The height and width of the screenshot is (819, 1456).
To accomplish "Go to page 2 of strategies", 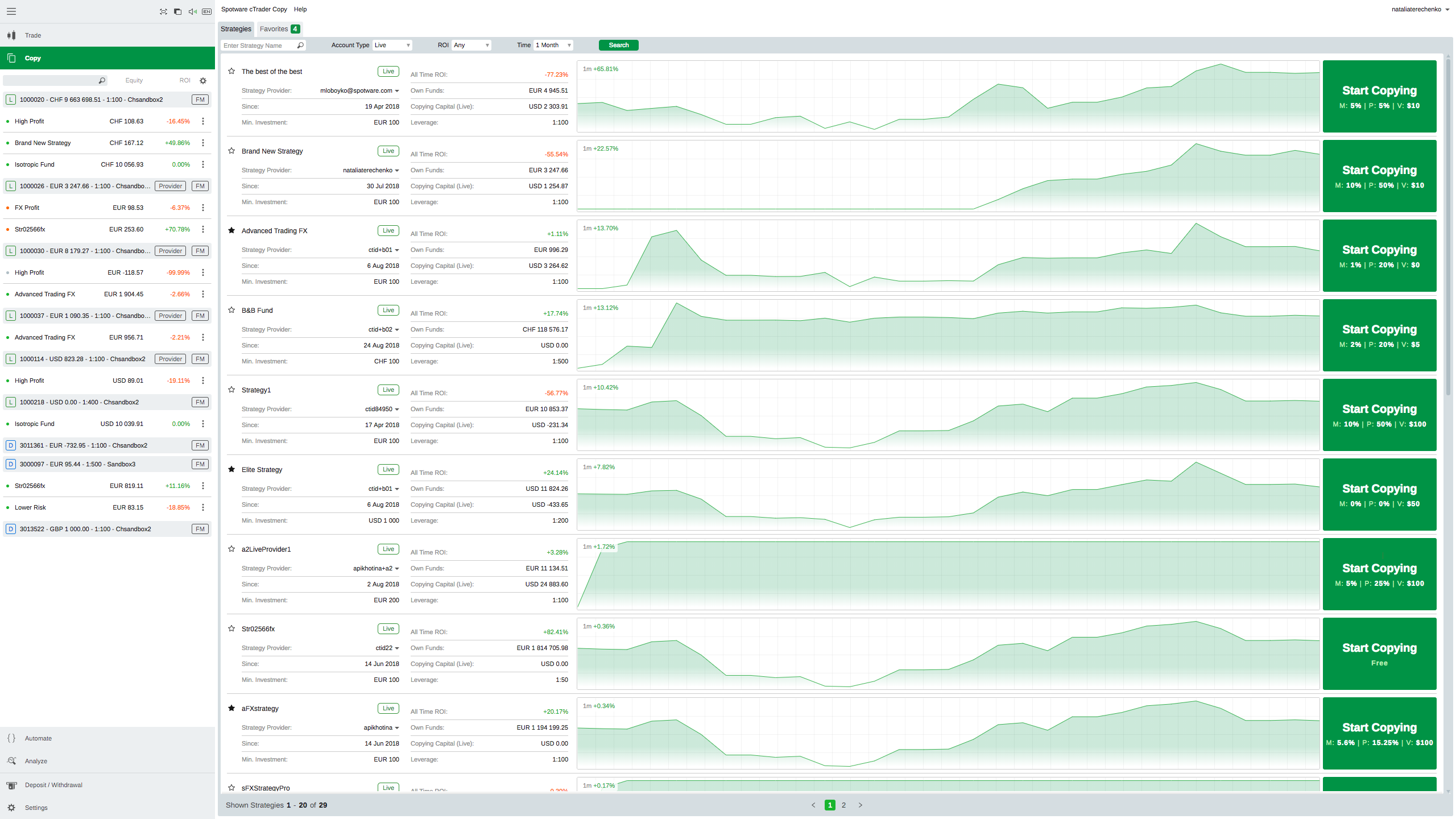I will click(x=844, y=805).
